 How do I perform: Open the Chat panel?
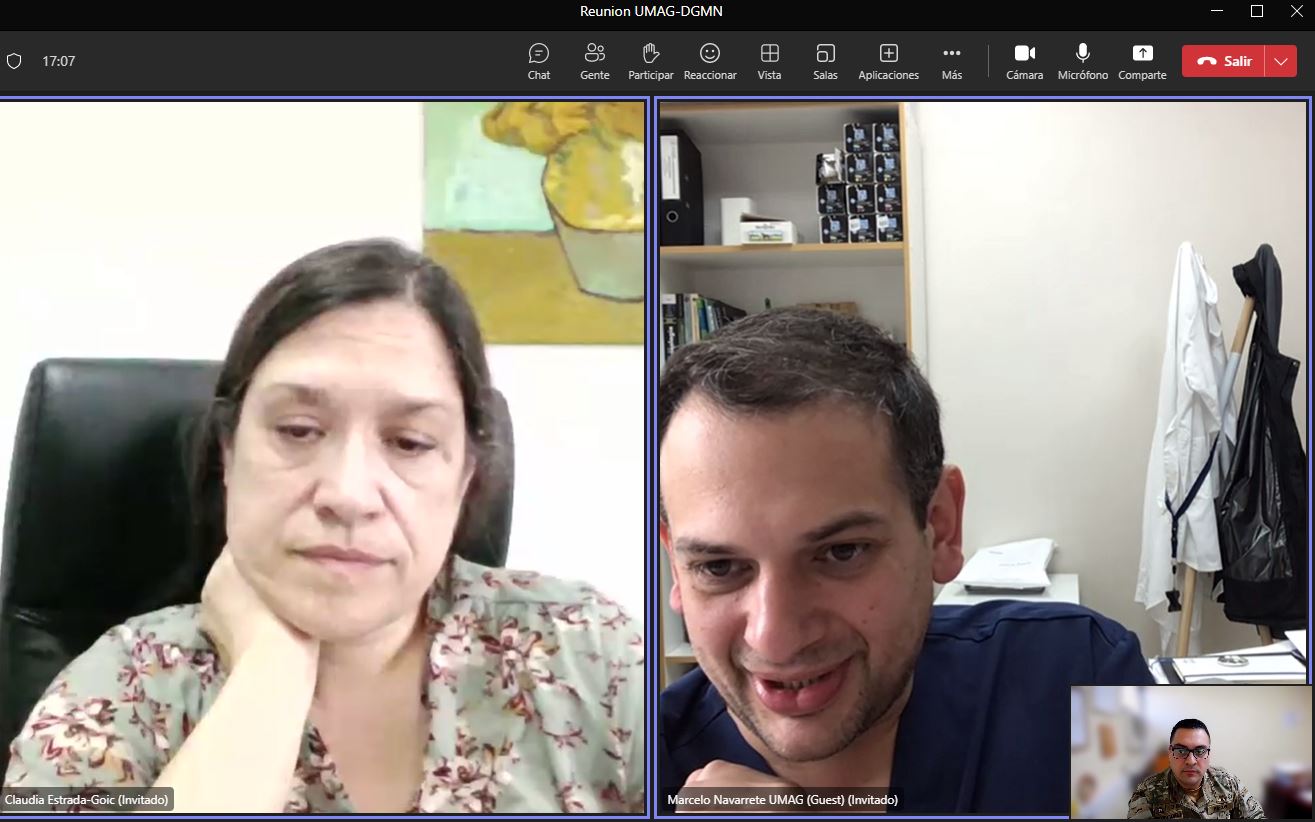click(x=539, y=61)
